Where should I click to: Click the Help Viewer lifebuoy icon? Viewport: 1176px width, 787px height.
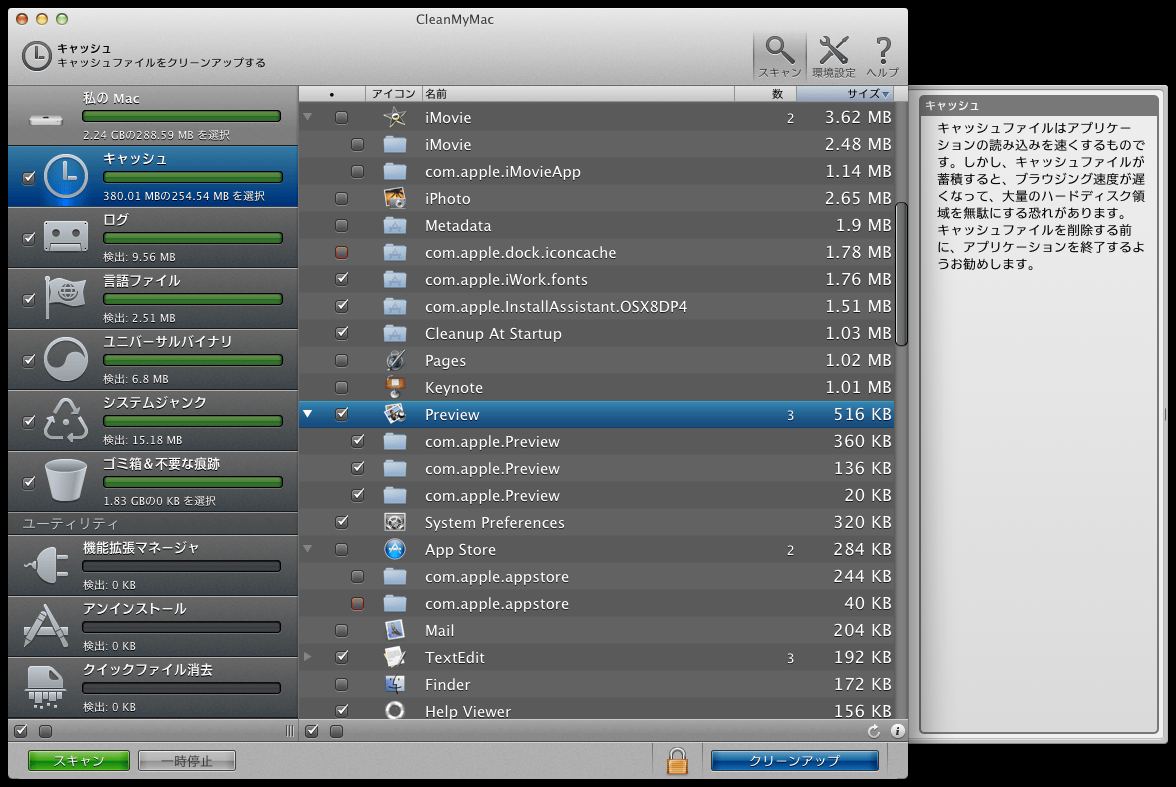coord(394,710)
